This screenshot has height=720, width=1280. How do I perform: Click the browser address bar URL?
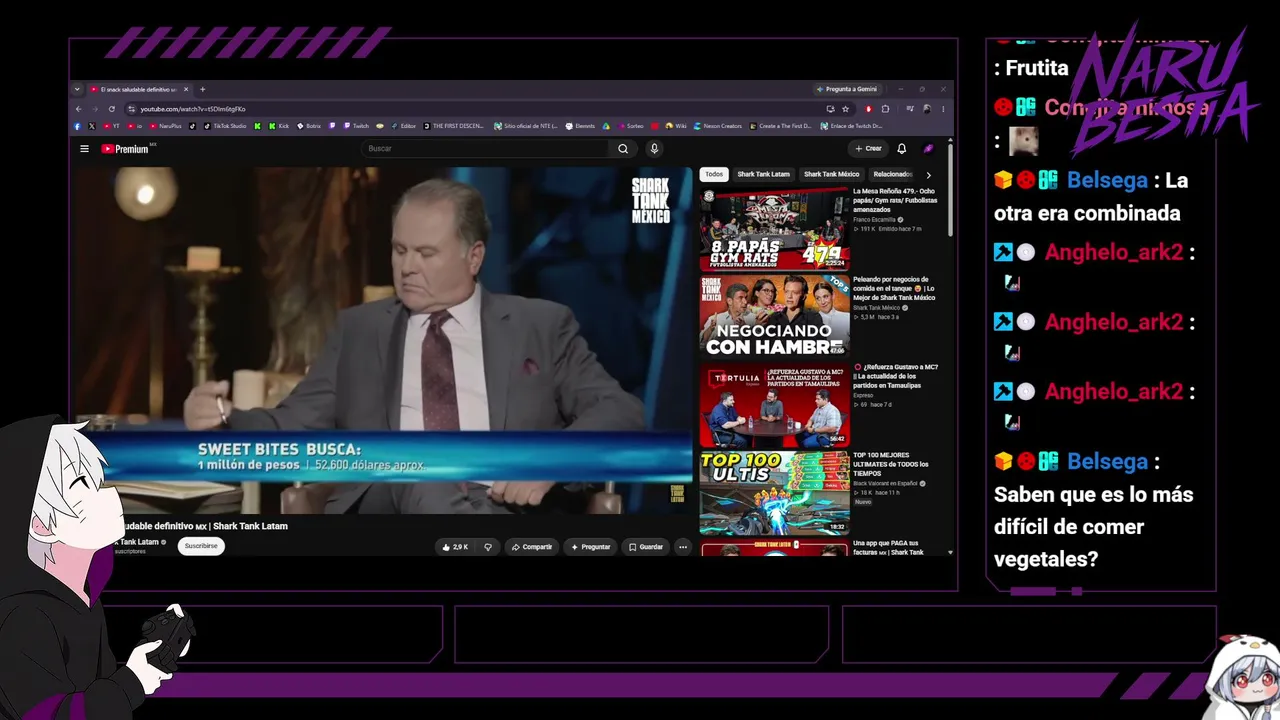tap(193, 109)
